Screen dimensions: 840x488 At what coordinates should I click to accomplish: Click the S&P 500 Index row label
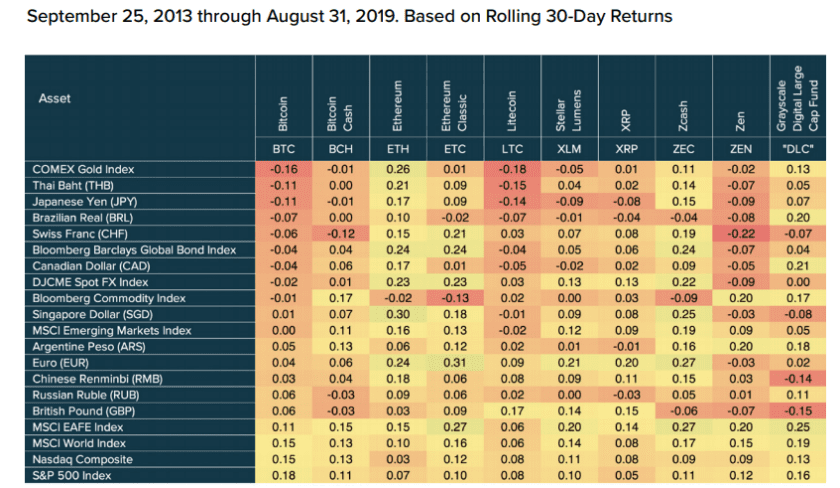[71, 476]
